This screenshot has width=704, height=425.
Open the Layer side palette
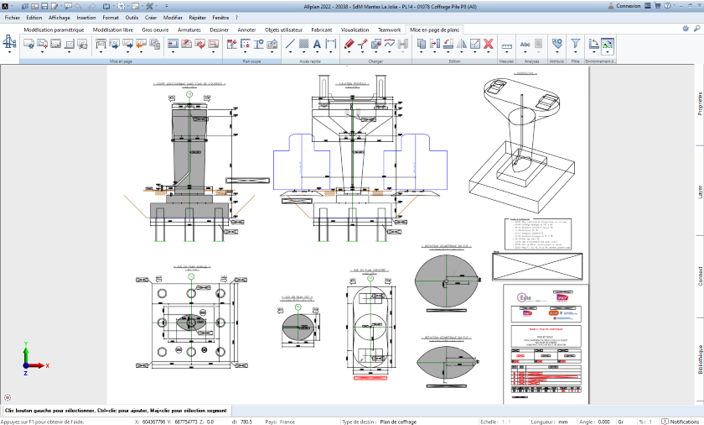[700, 192]
